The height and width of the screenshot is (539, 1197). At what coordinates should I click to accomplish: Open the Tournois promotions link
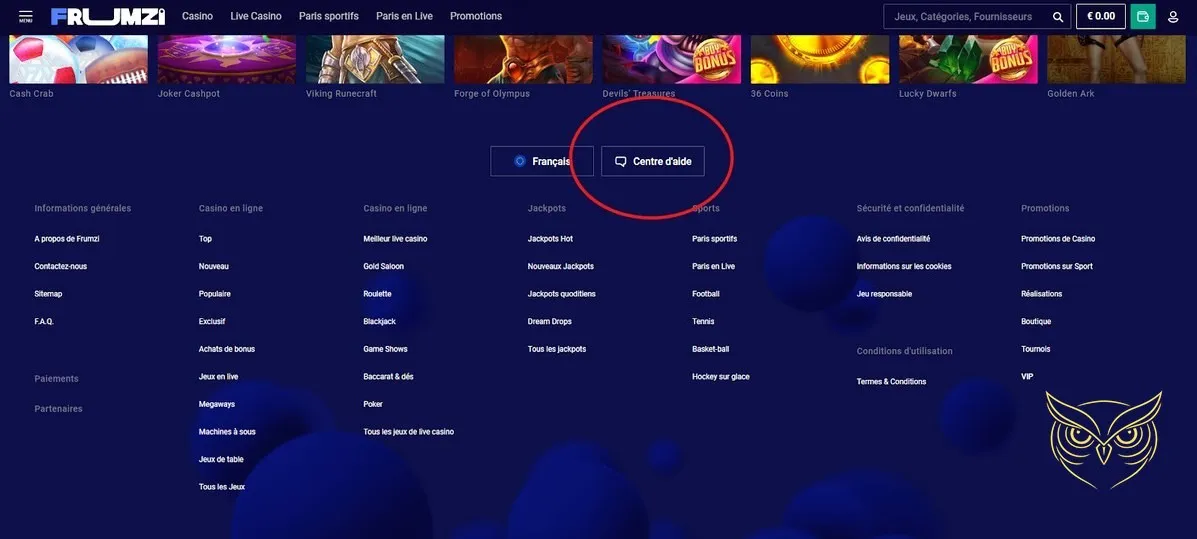pos(1036,349)
